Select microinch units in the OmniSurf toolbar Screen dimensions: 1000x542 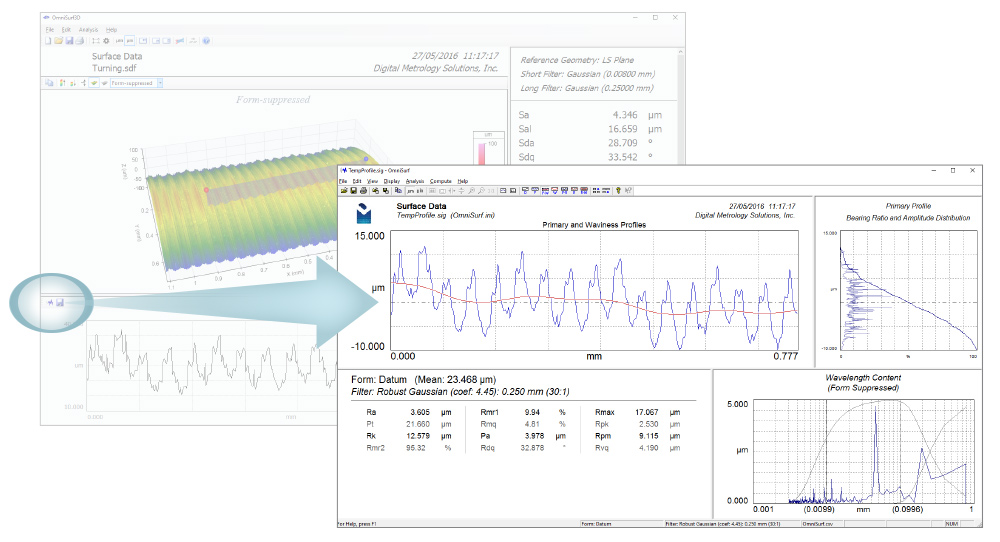click(420, 190)
